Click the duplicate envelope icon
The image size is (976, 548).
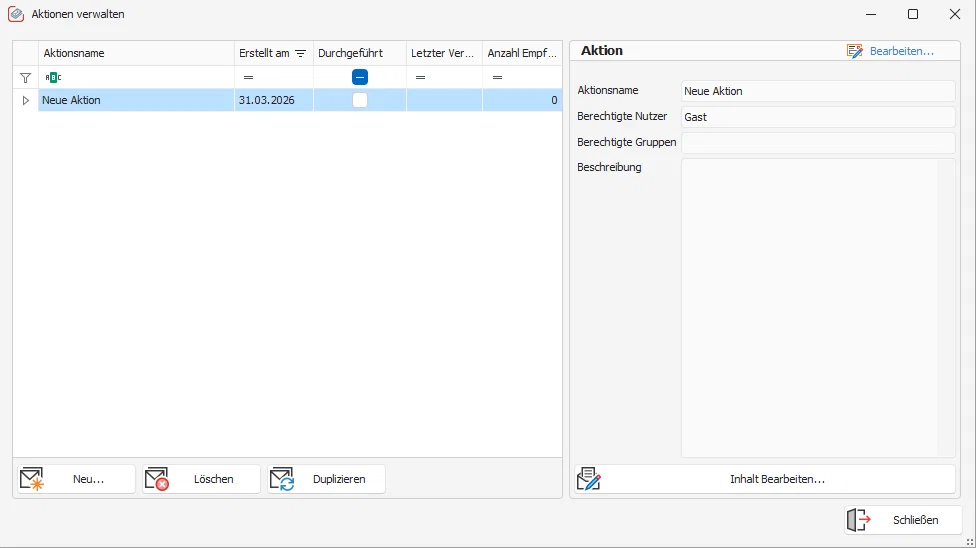coord(282,479)
